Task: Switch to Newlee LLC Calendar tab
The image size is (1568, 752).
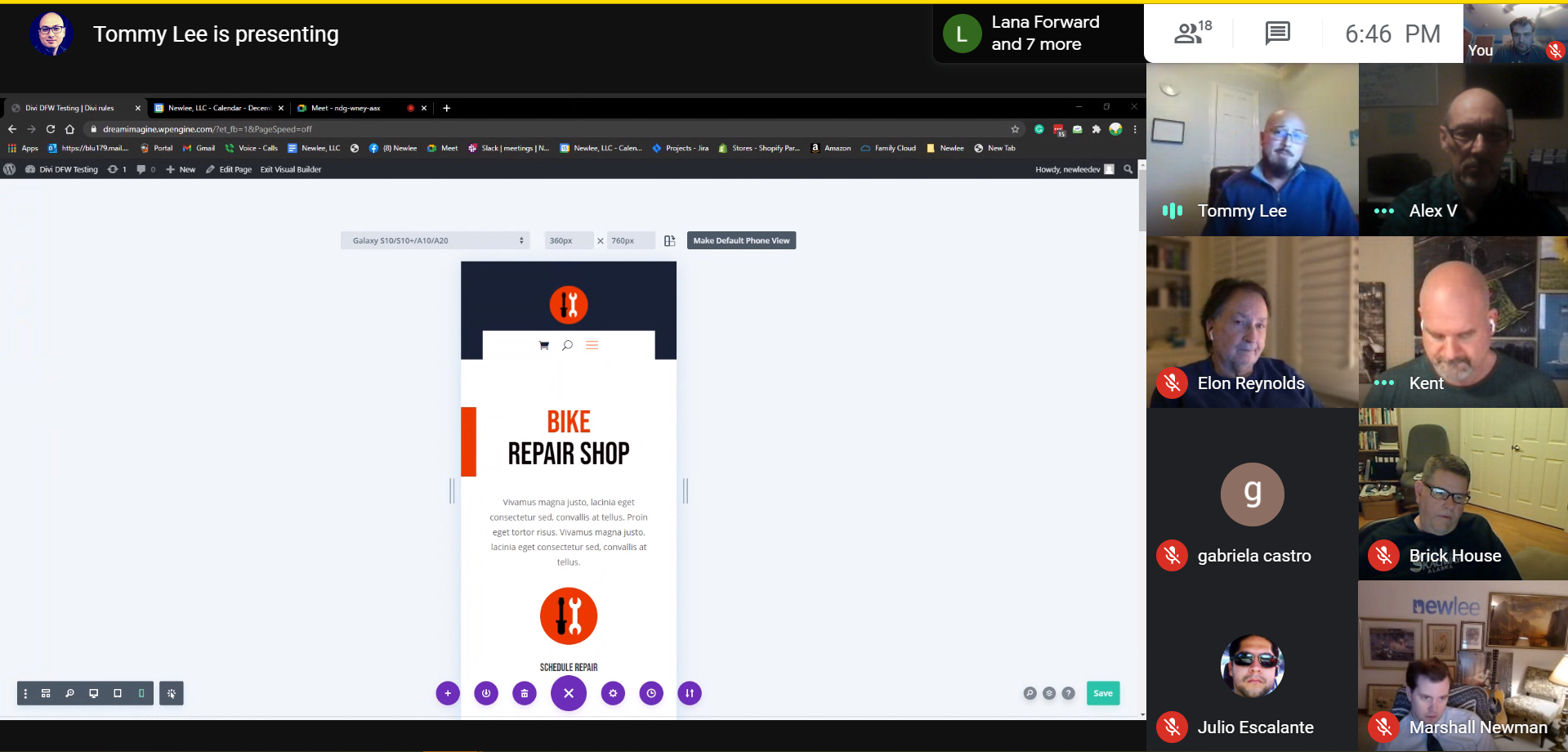Action: click(x=213, y=108)
